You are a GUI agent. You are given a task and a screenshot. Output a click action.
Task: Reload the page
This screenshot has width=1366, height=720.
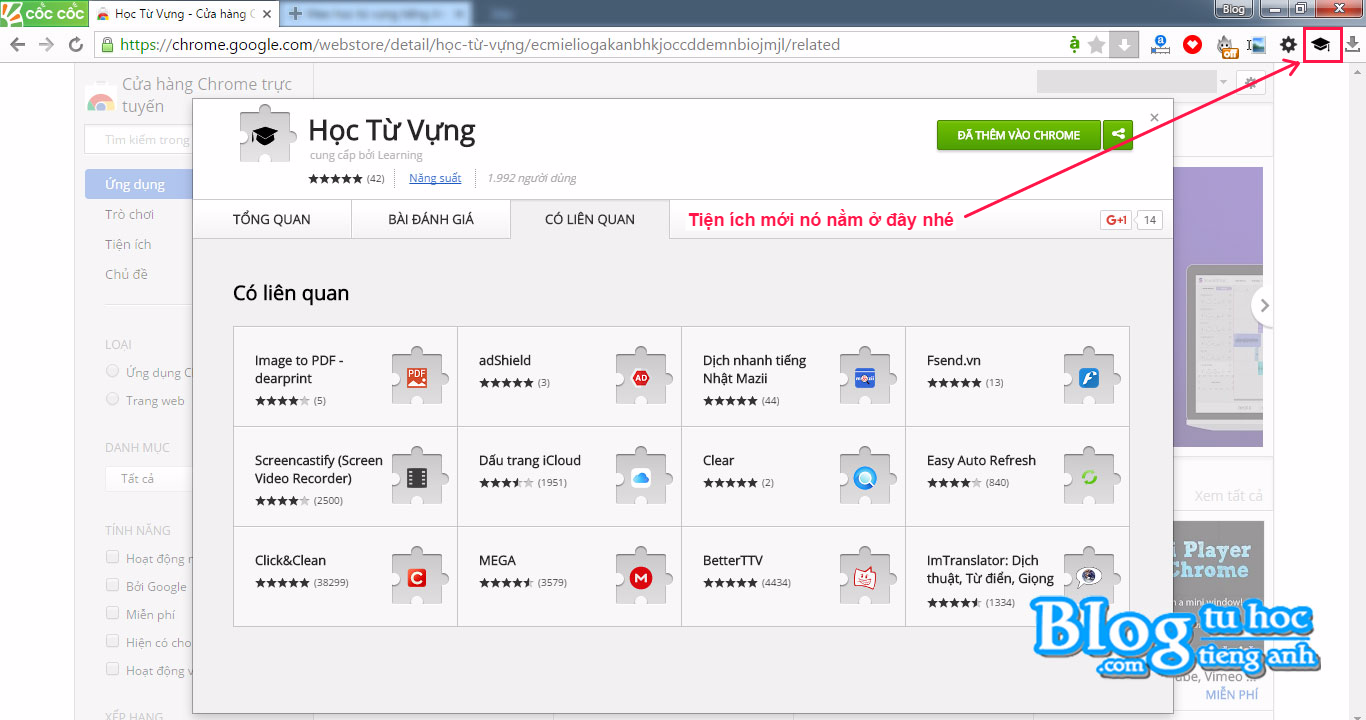[x=75, y=45]
